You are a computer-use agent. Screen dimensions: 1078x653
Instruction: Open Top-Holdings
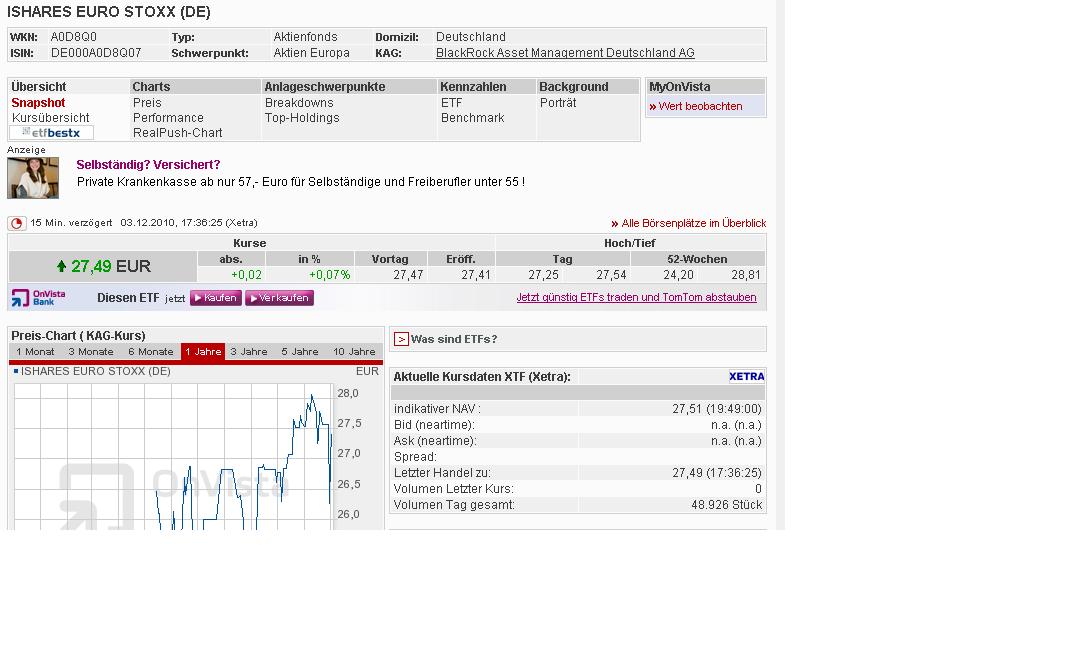point(302,118)
